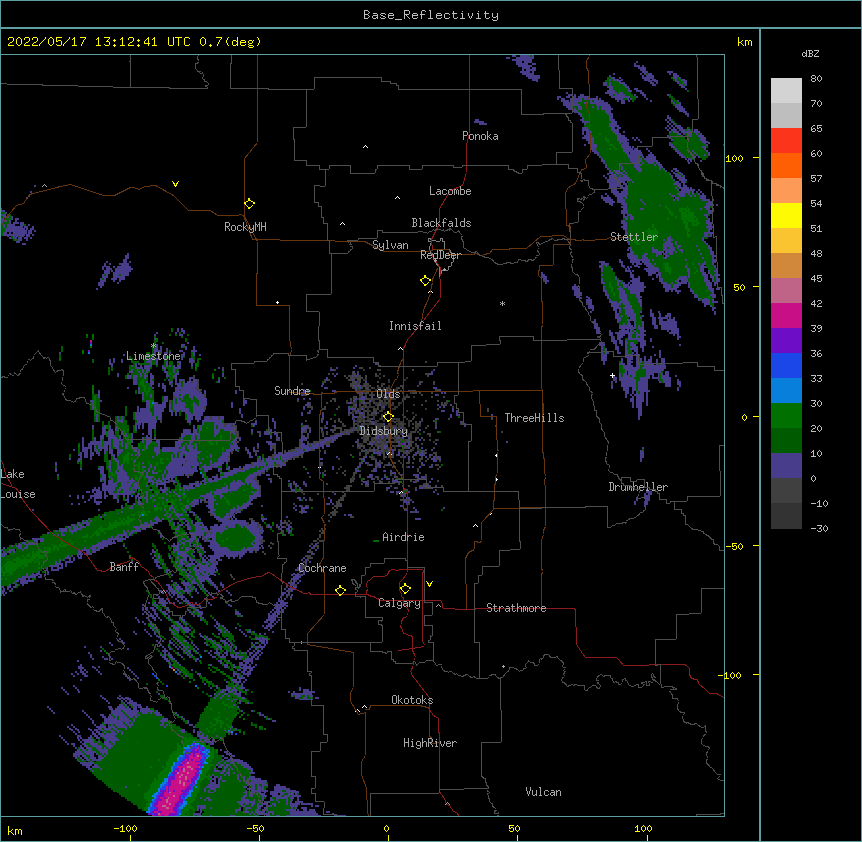Select the Cochrane label

click(x=322, y=568)
